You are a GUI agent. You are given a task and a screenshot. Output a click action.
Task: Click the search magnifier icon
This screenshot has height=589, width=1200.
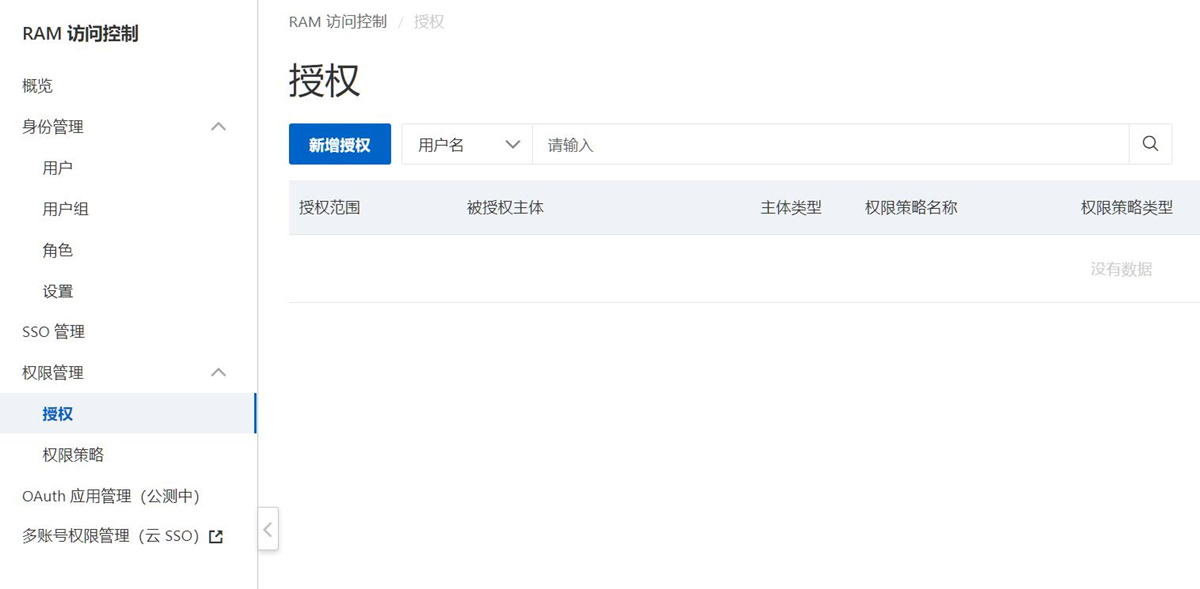coord(1150,144)
